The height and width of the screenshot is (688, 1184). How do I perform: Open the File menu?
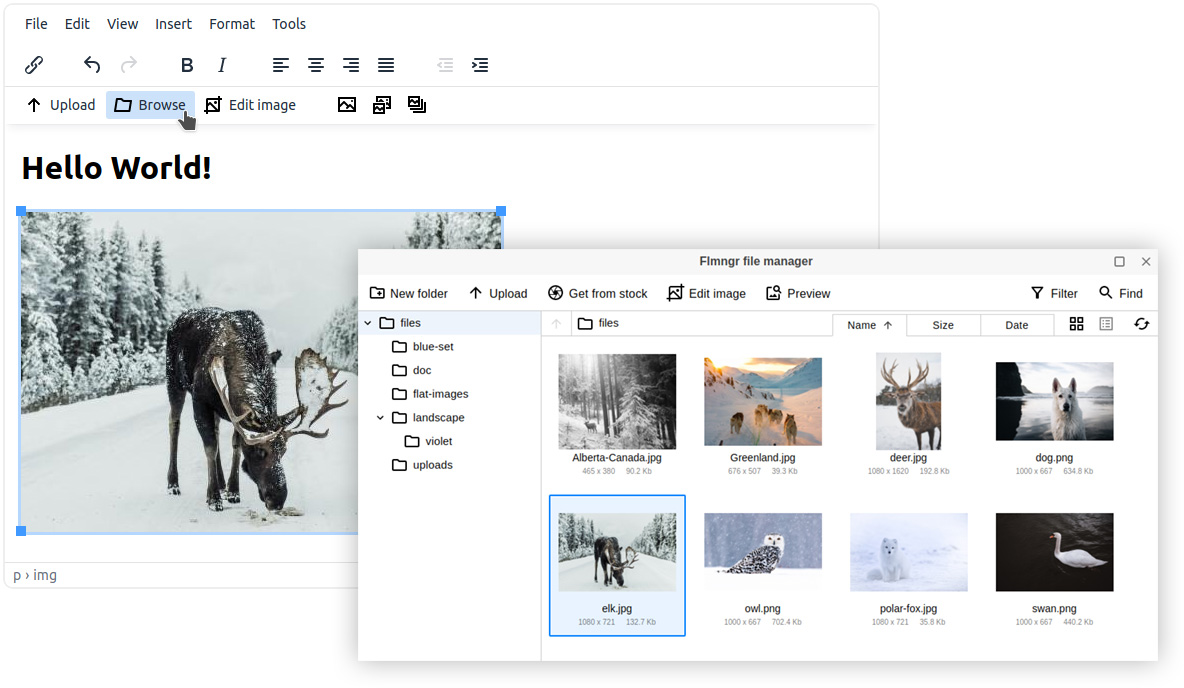(36, 24)
